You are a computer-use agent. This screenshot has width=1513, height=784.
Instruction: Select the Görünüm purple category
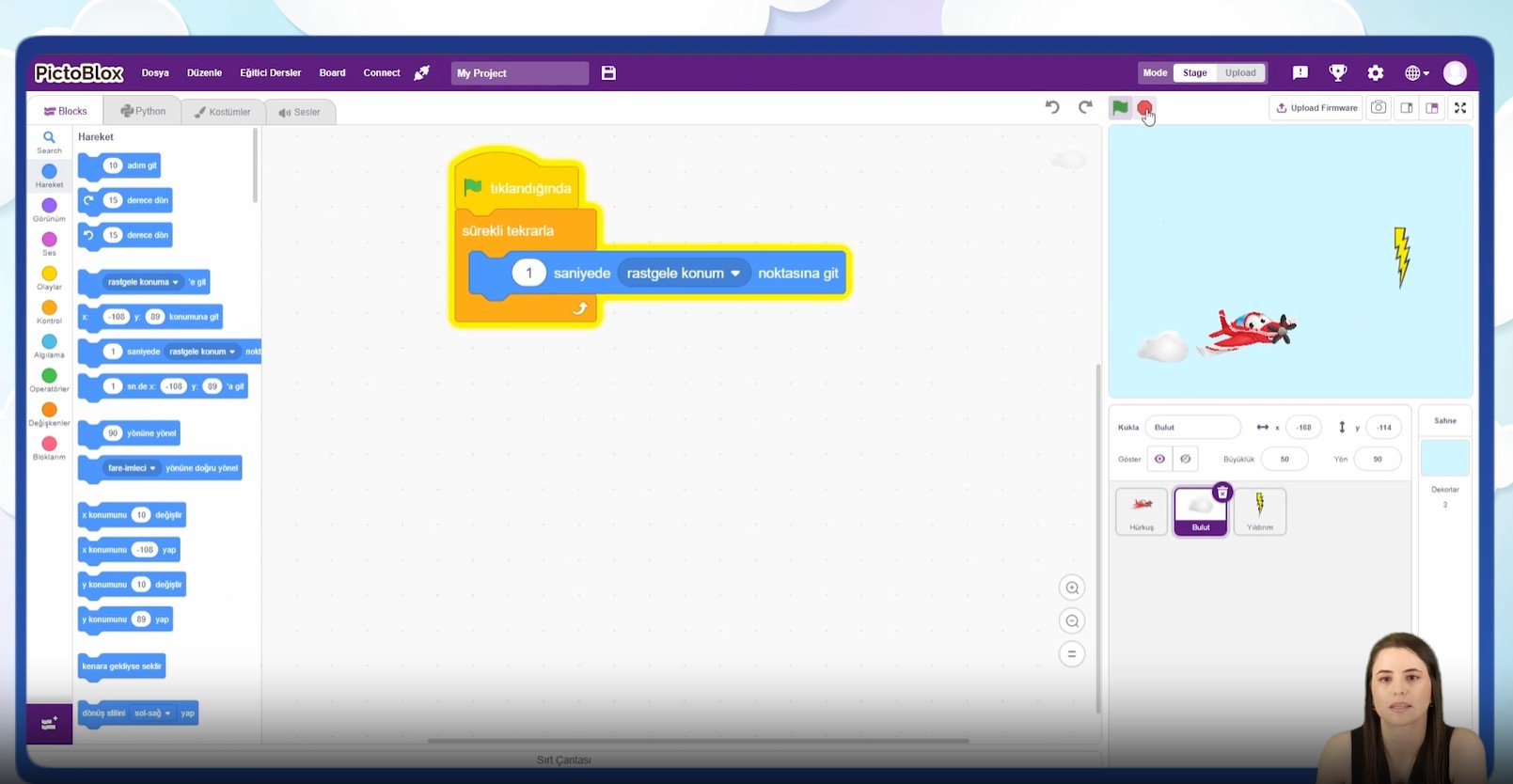(49, 210)
